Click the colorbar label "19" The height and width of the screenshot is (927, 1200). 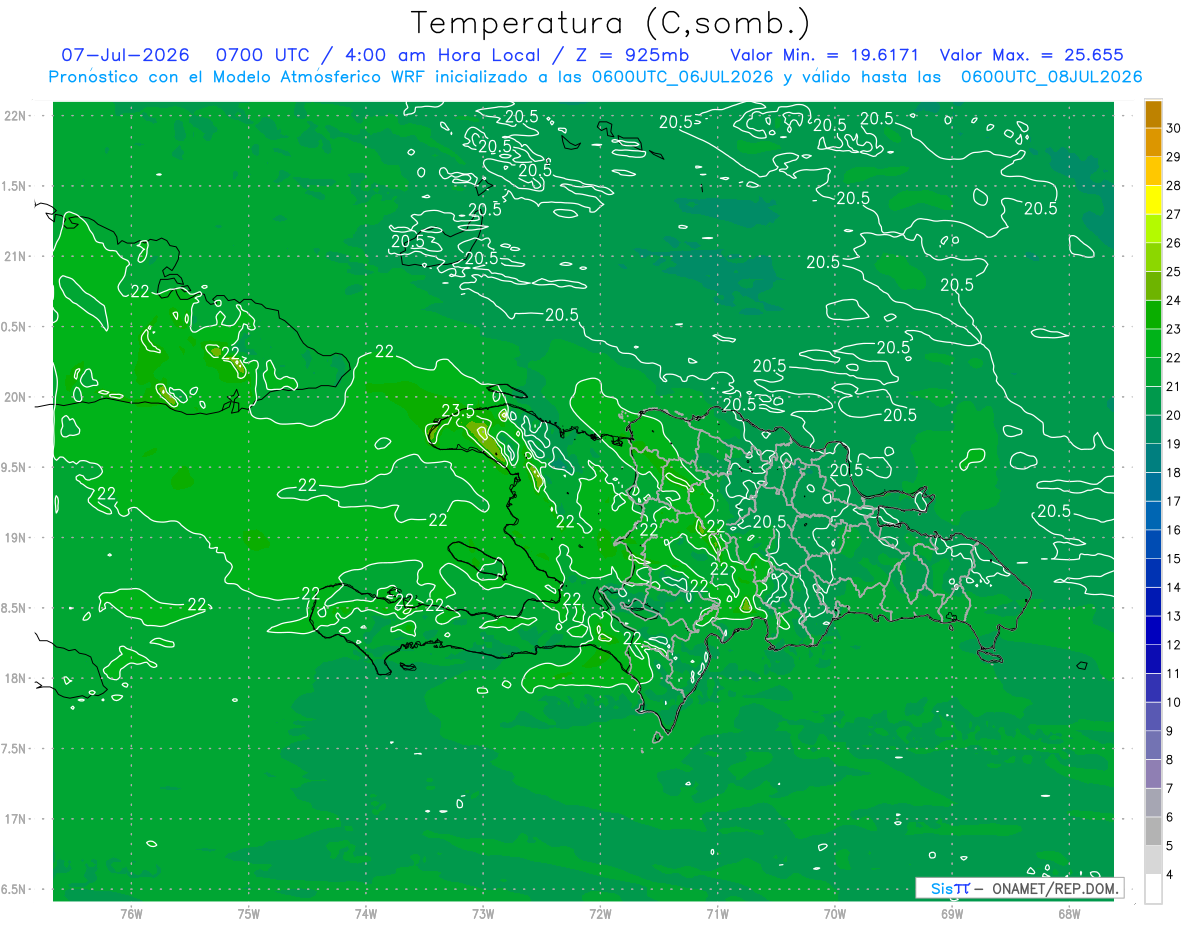tap(1174, 444)
